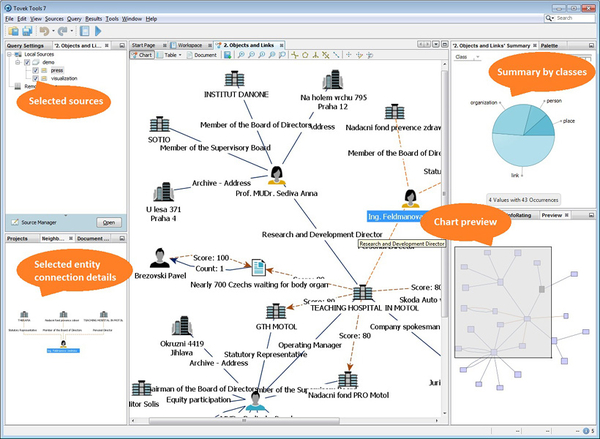Click the link slice of pie chart
Viewport: 600px width, 439px height.
523,152
